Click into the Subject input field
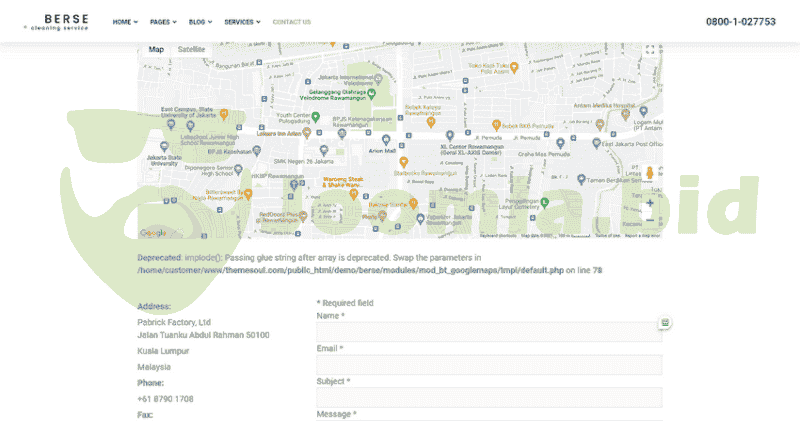800x421 pixels. coord(489,397)
